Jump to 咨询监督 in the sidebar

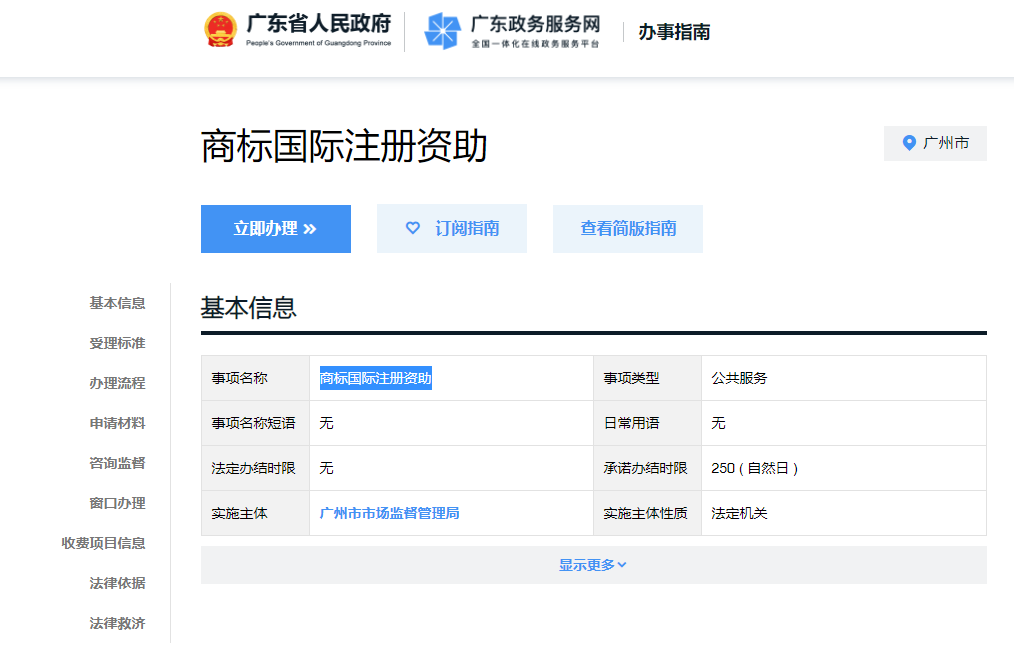[117, 464]
